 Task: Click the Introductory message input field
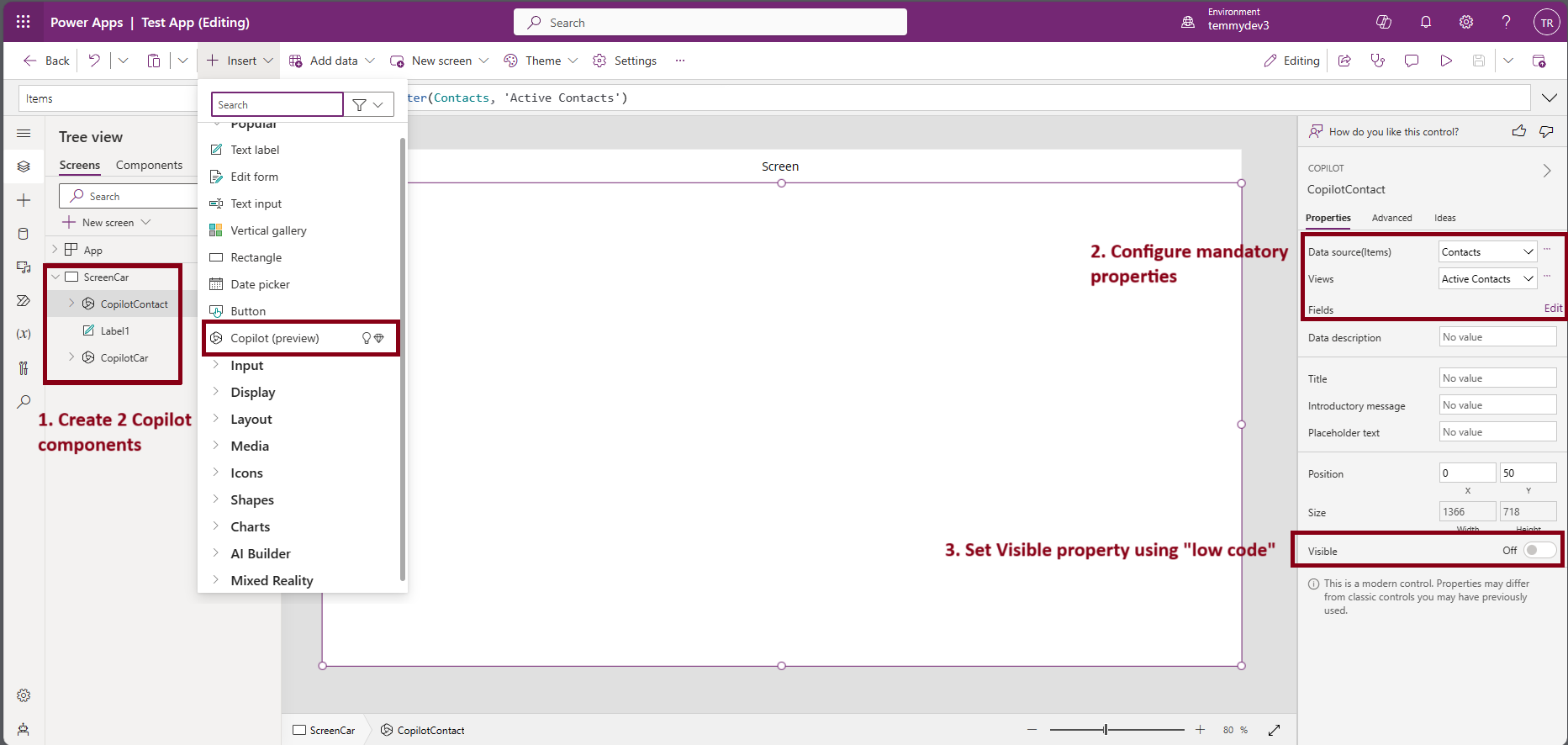(x=1497, y=405)
